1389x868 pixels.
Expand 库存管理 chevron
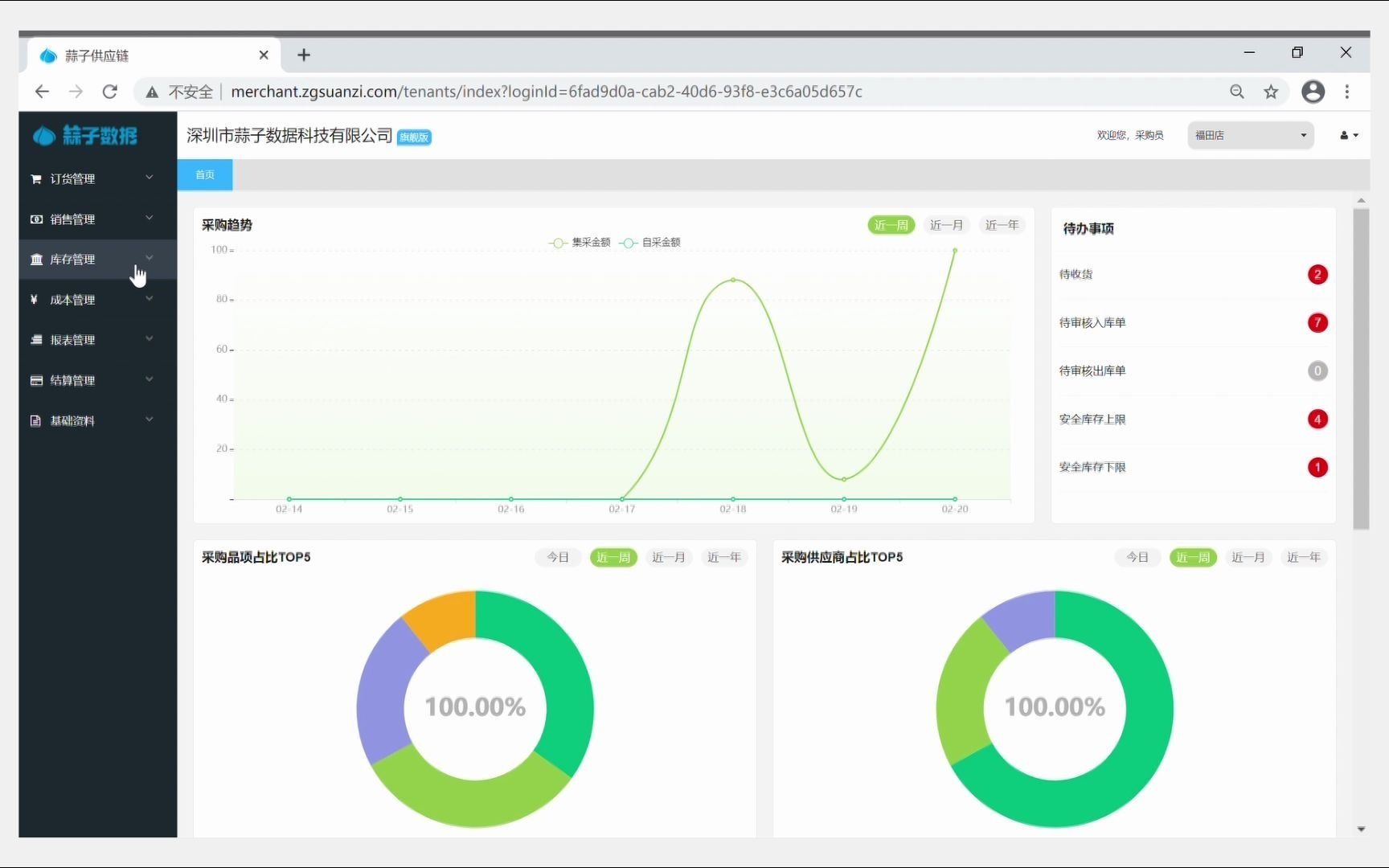click(x=150, y=257)
